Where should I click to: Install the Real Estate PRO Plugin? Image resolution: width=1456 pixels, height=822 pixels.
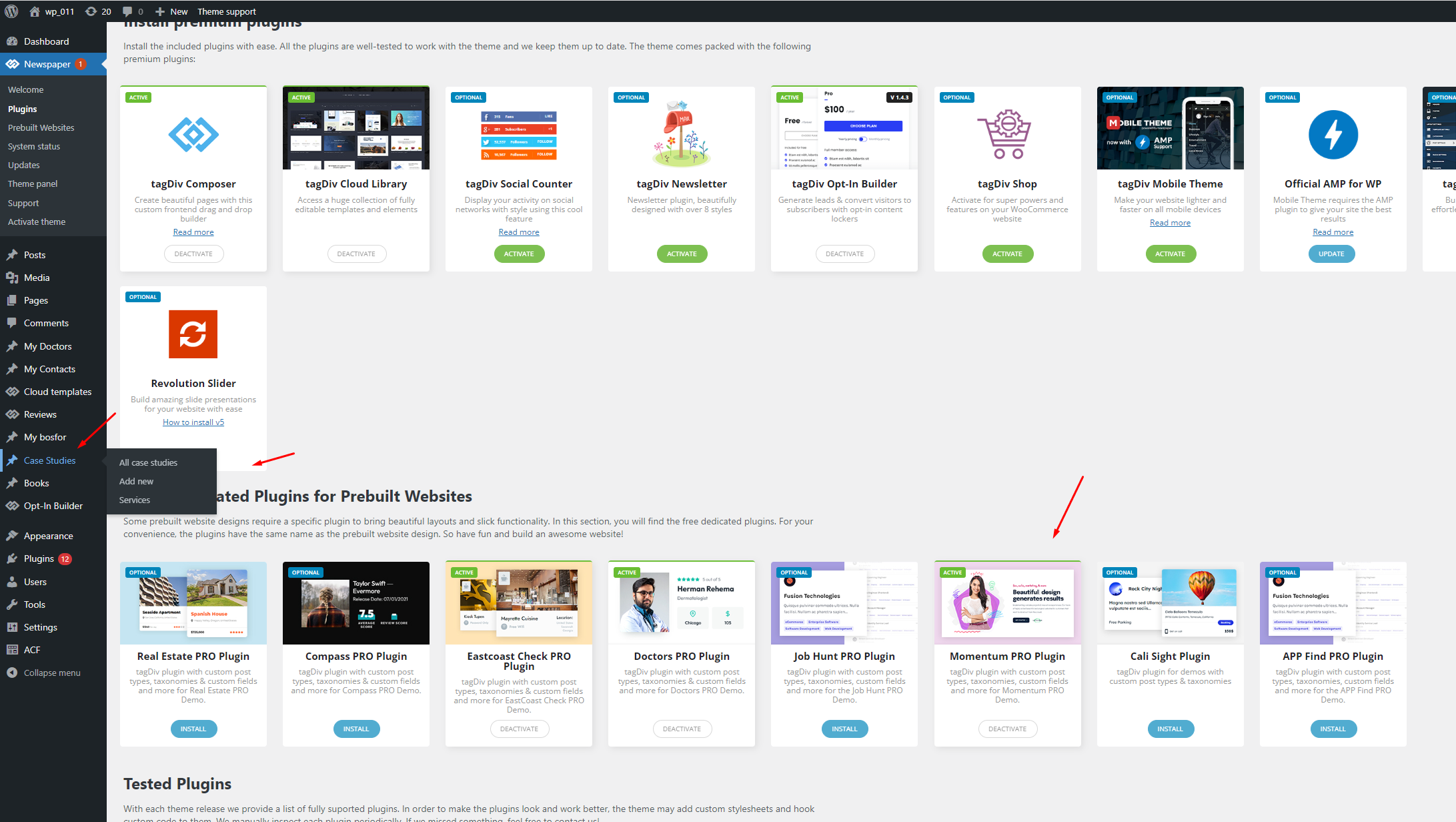point(193,729)
